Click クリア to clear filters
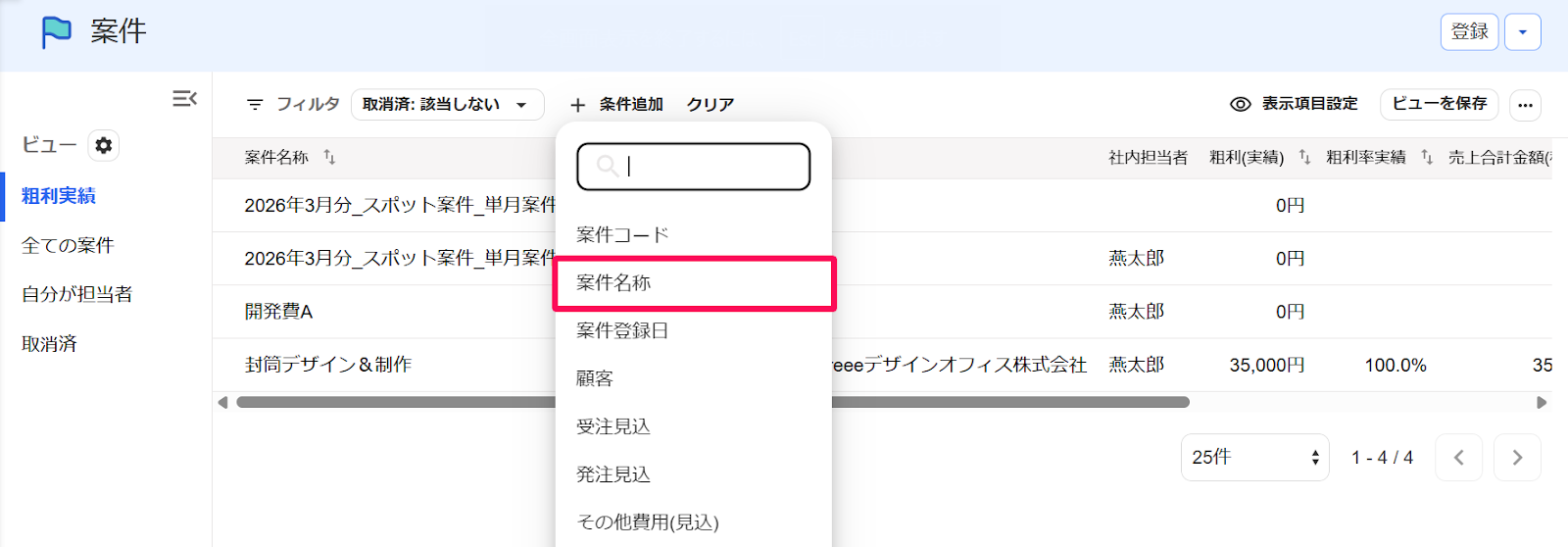Image resolution: width=1568 pixels, height=547 pixels. point(710,105)
